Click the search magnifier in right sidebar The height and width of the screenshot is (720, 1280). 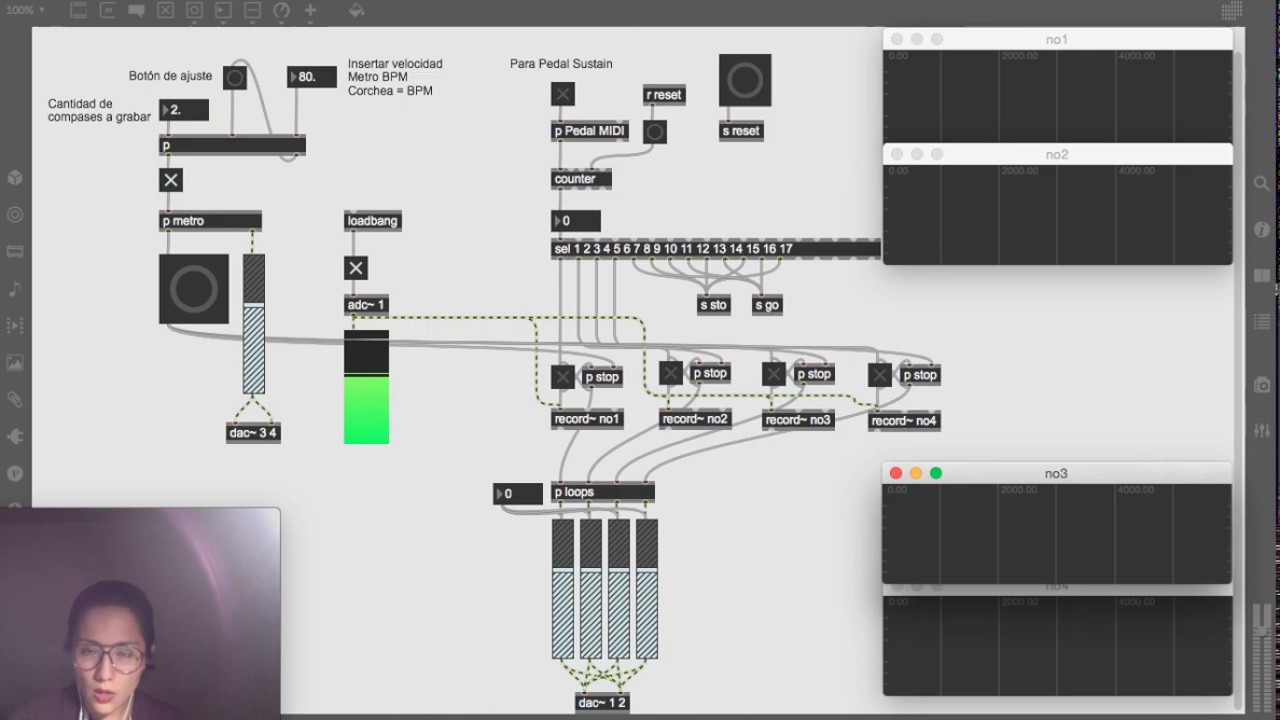[1262, 184]
